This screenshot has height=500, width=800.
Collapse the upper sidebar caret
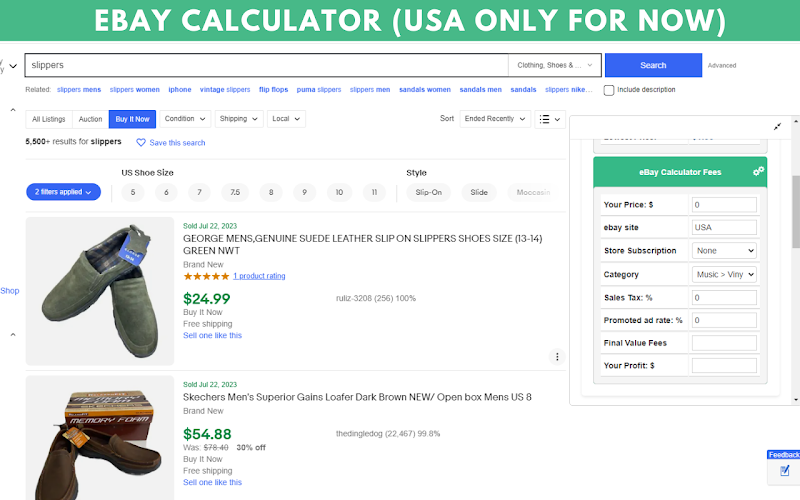13,110
